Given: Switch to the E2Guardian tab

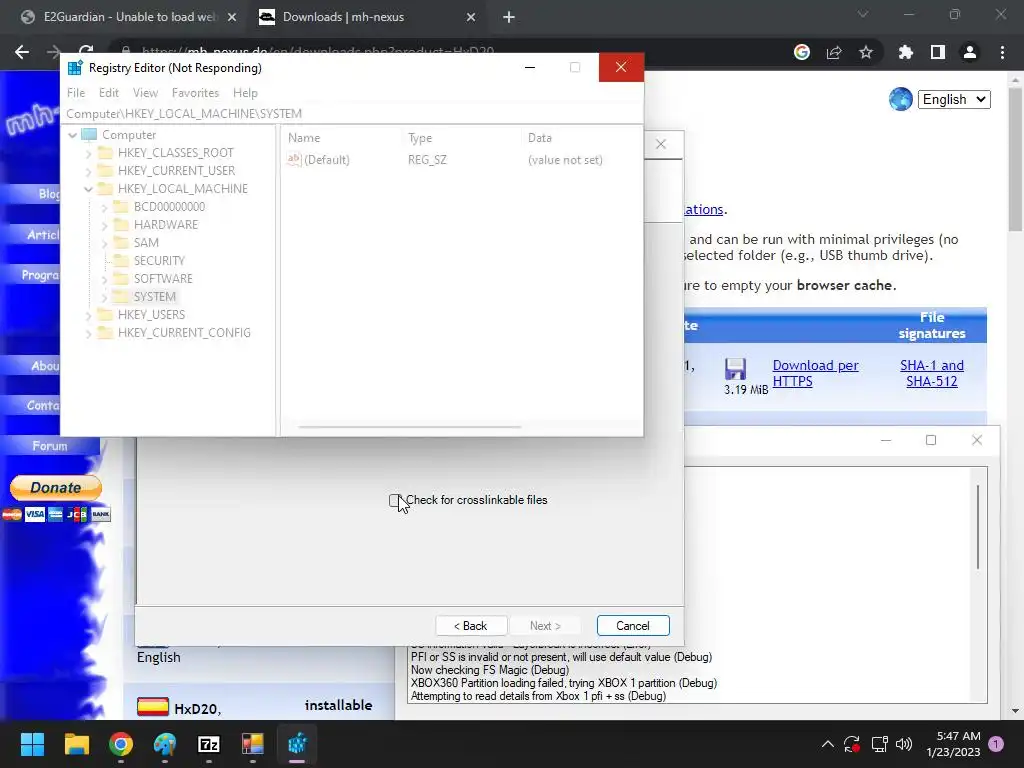Looking at the screenshot, I should click(129, 17).
